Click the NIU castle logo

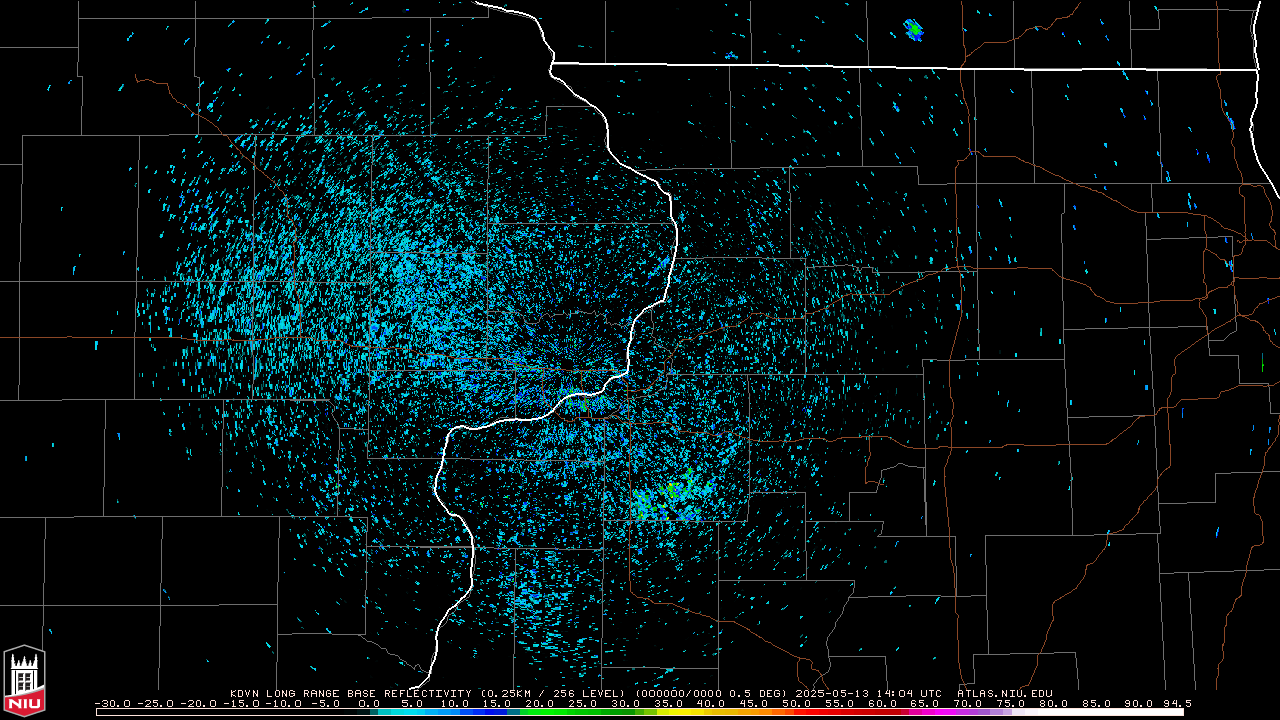point(24,680)
